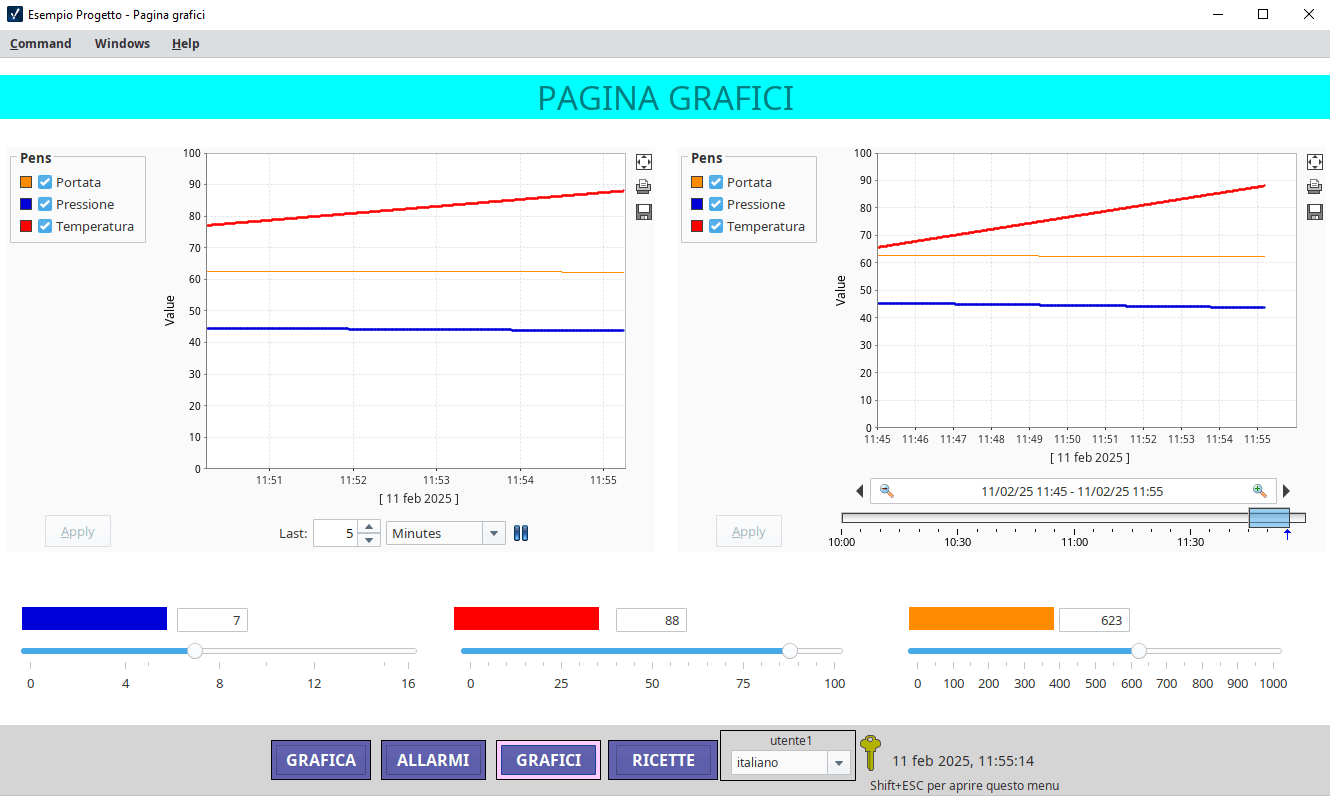Pan time range backward with left arrow
The height and width of the screenshot is (796, 1330).
click(859, 491)
